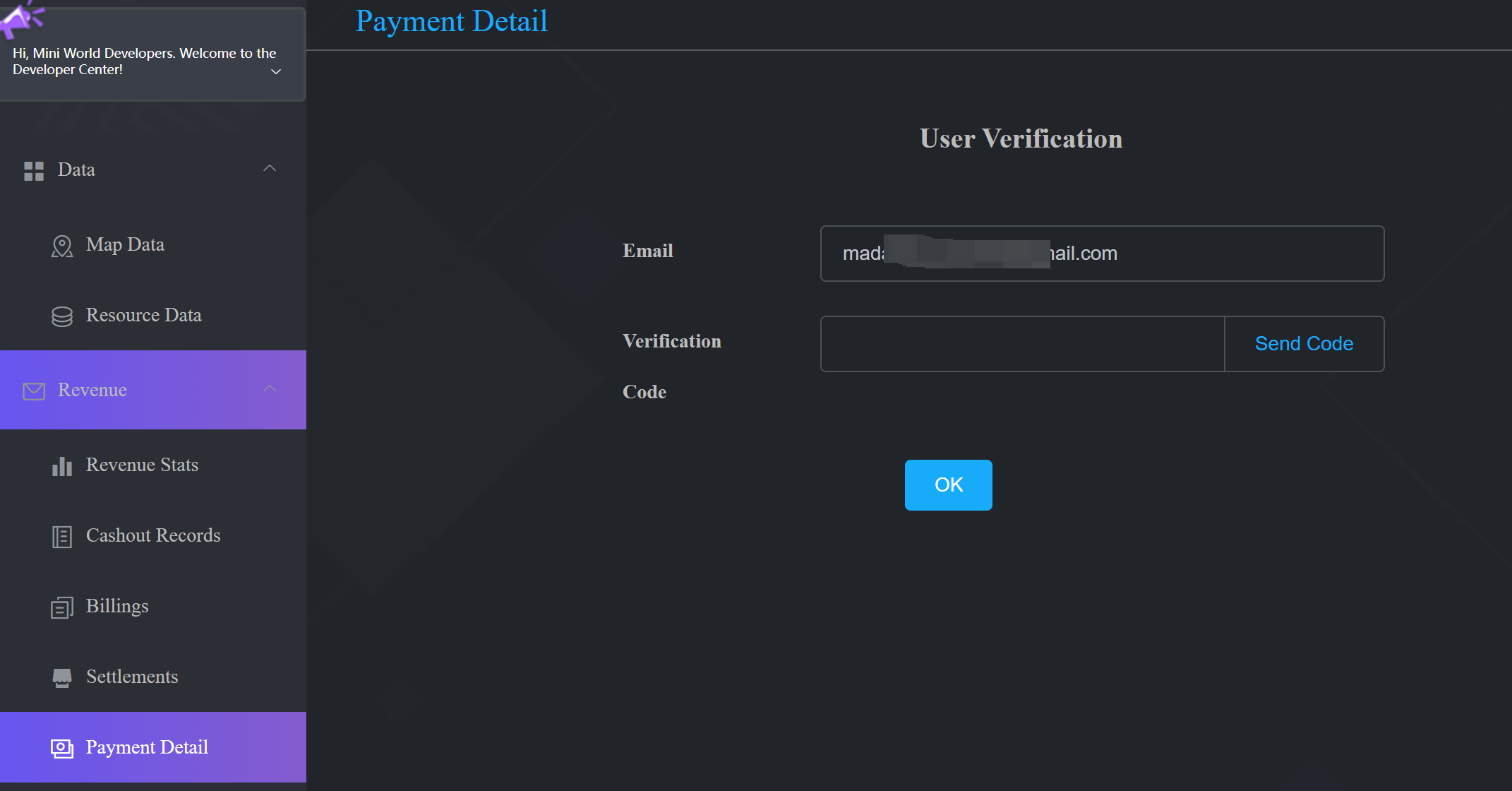This screenshot has height=791, width=1512.
Task: Collapse the Data section chevron
Action: 270,168
